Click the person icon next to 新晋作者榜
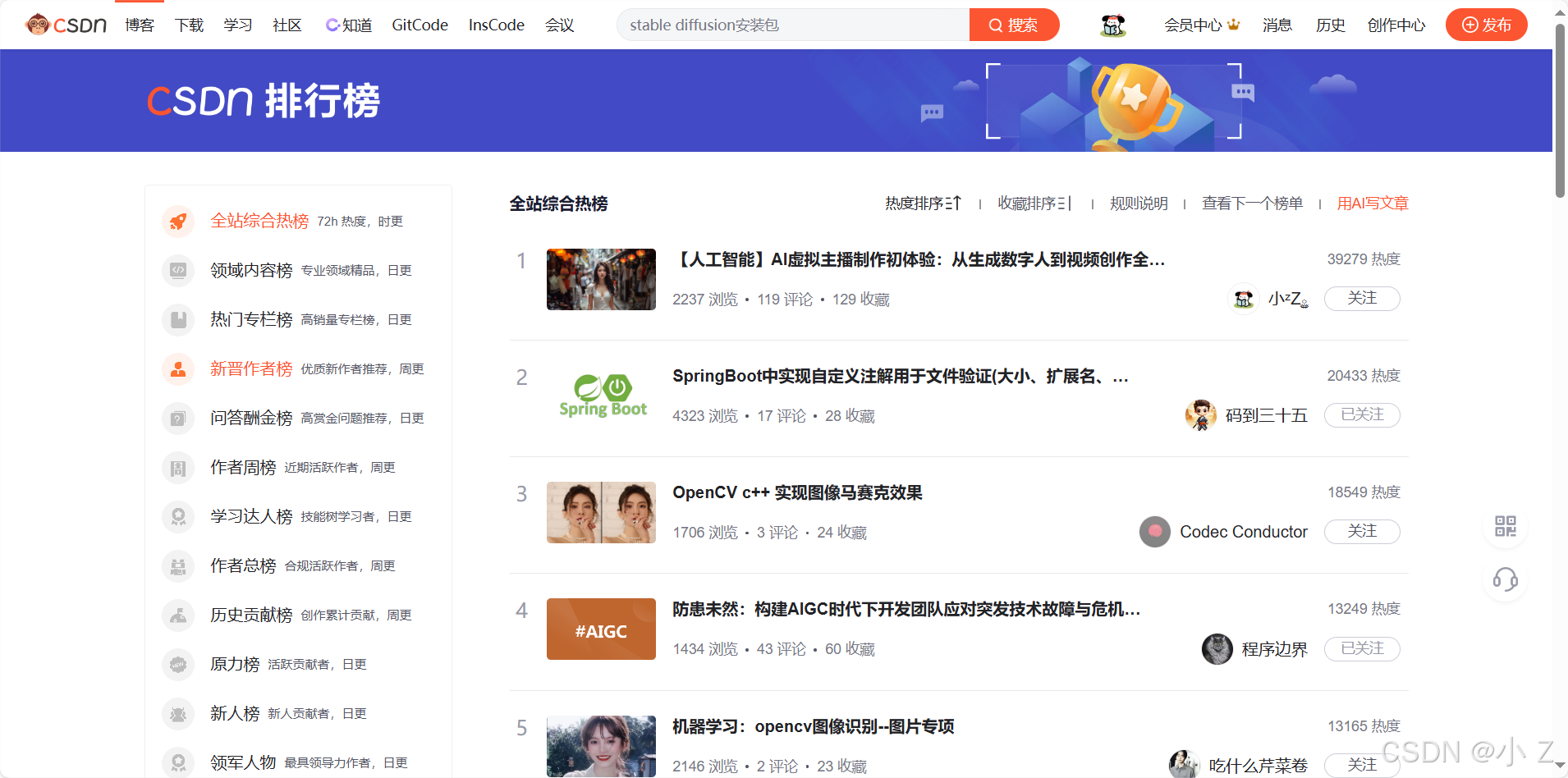Viewport: 1568px width, 778px height. [x=178, y=368]
